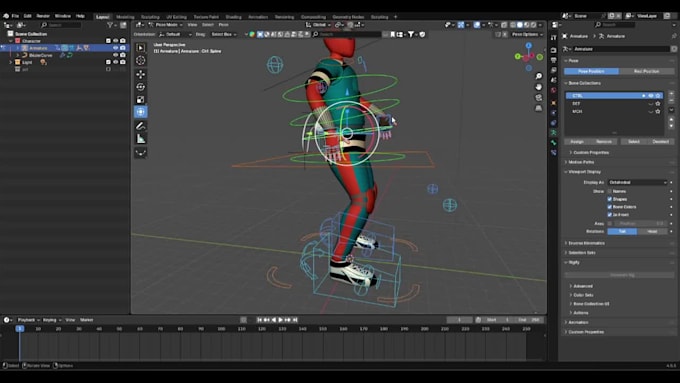Click current frame marker on timeline
The width and height of the screenshot is (680, 383).
pos(20,329)
